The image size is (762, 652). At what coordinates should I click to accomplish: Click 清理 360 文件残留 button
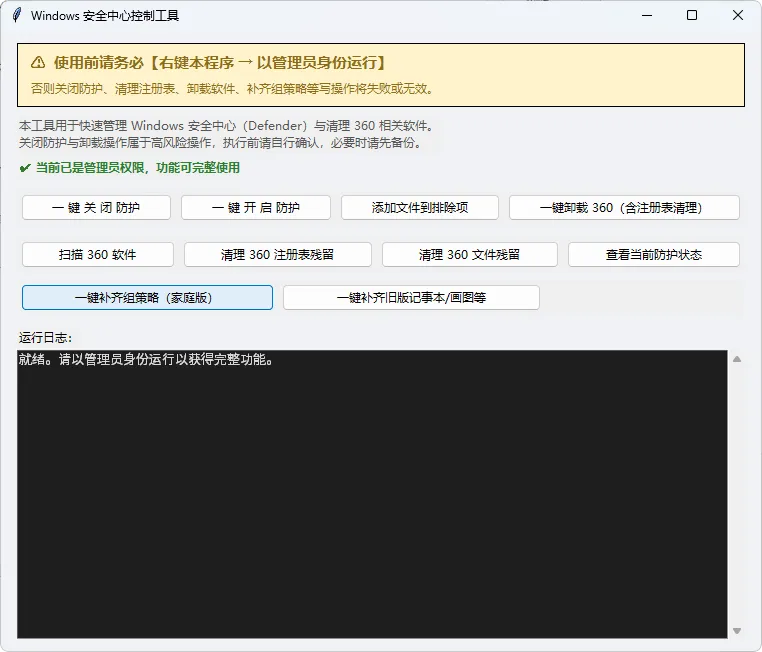pyautogui.click(x=469, y=255)
